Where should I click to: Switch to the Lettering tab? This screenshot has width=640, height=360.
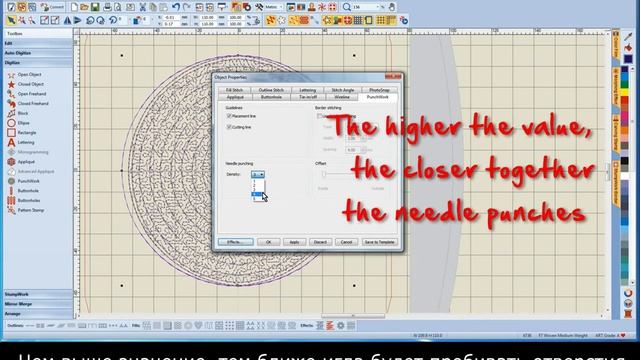tap(307, 90)
